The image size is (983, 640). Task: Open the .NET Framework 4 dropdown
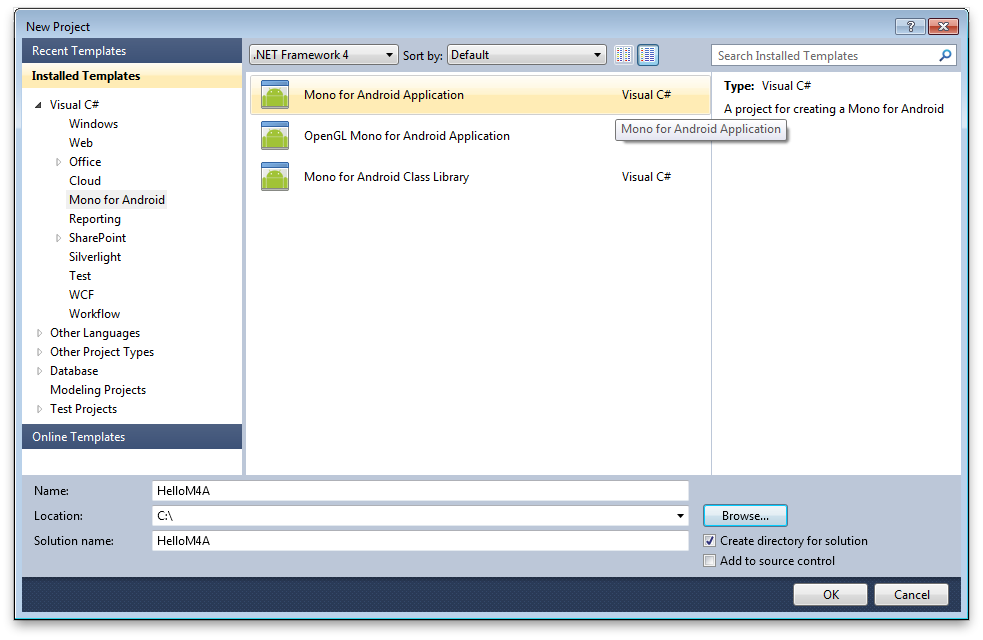tap(322, 55)
